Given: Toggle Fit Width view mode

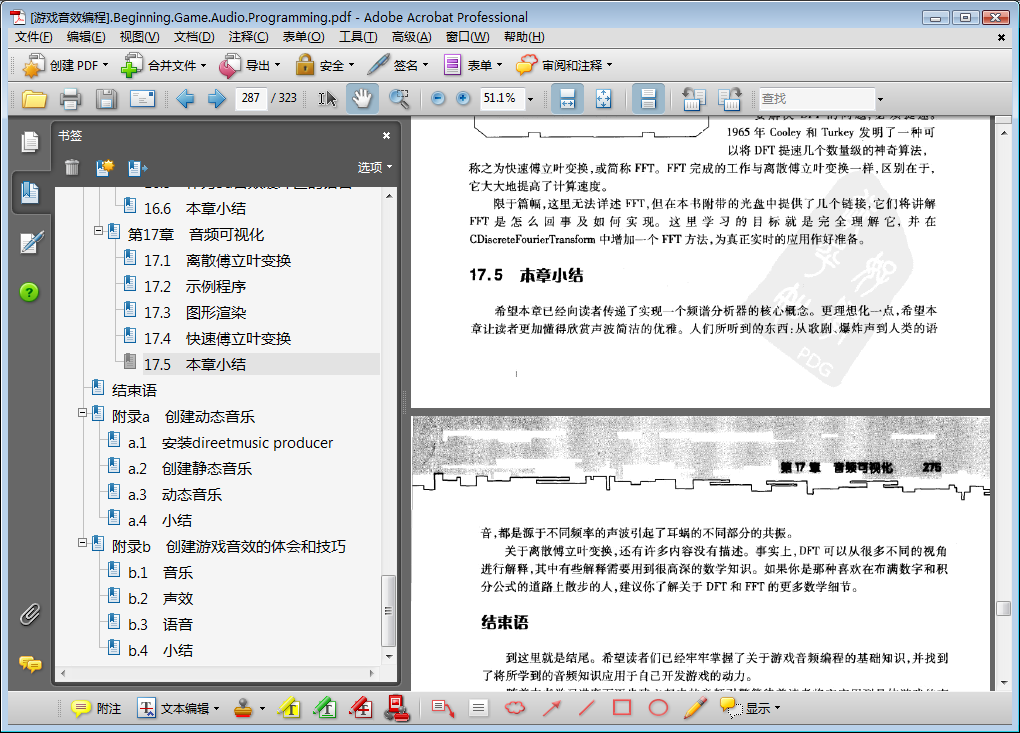Looking at the screenshot, I should [567, 98].
